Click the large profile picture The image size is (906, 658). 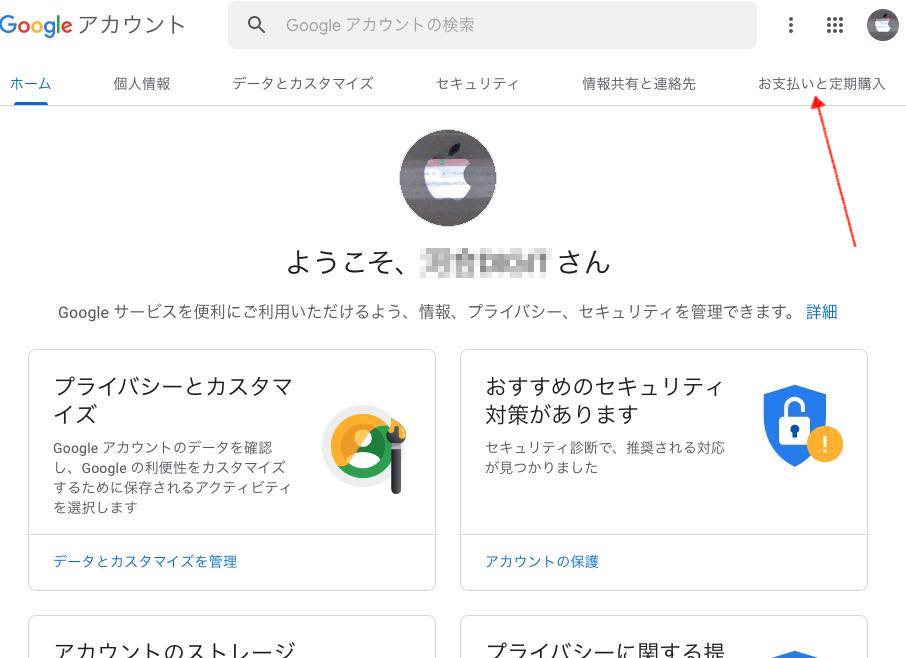tap(448, 177)
